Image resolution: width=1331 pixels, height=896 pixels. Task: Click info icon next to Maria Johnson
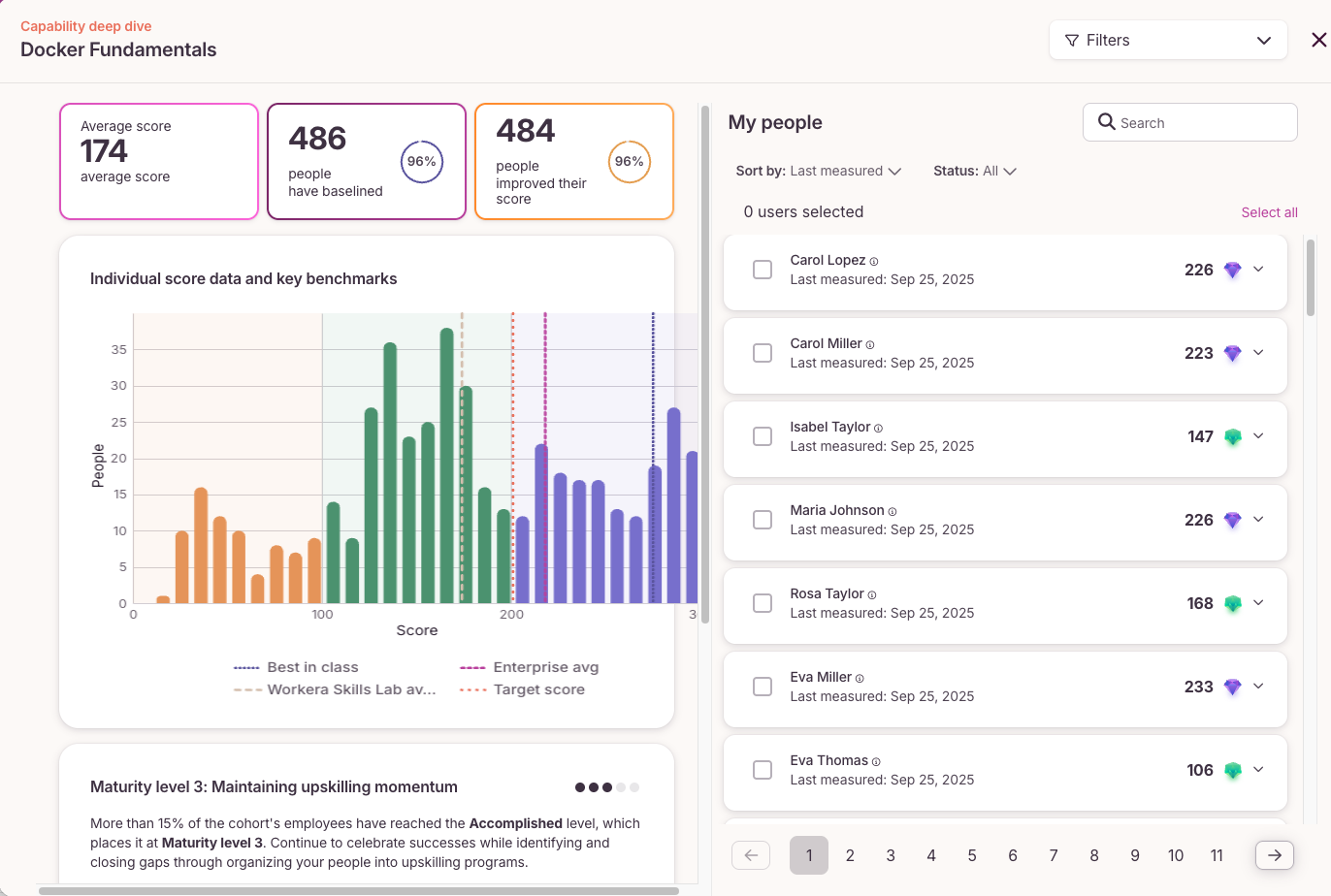tap(893, 511)
